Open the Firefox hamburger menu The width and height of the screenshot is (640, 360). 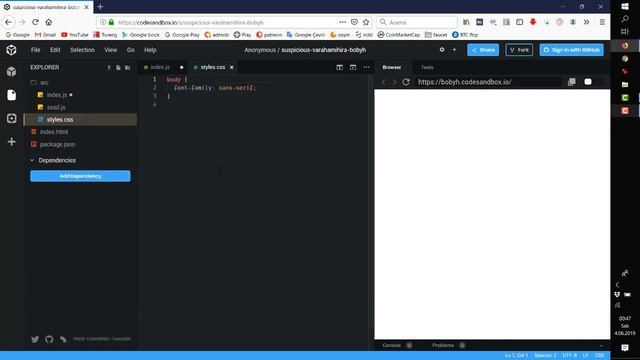(602, 22)
